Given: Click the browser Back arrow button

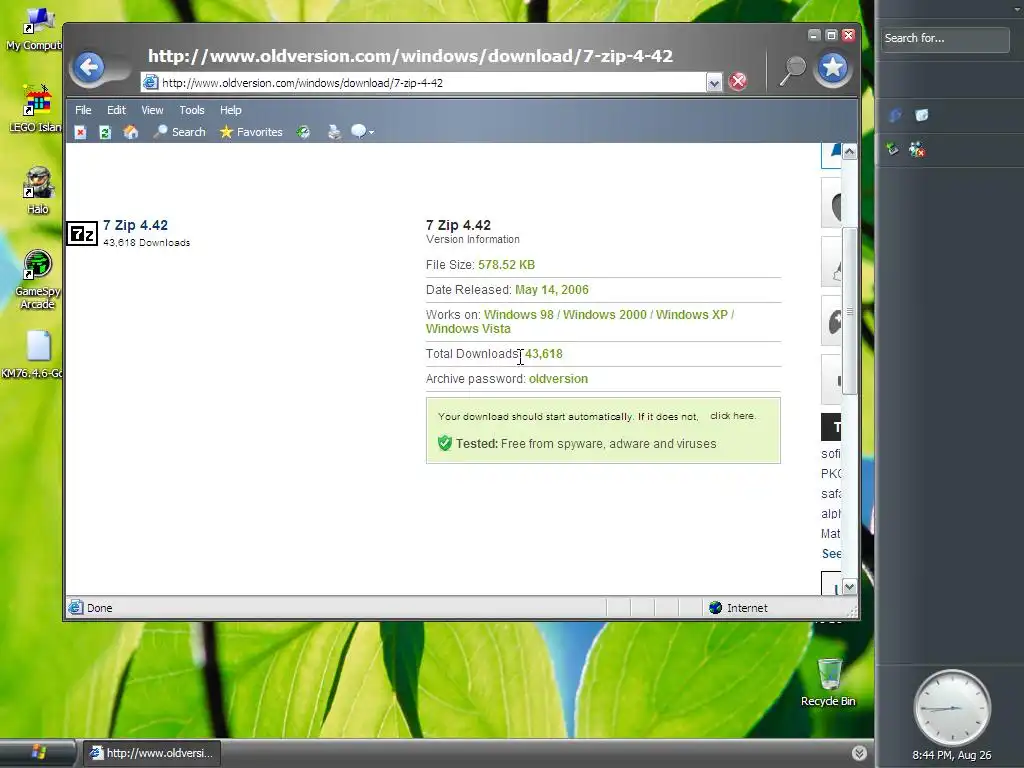Looking at the screenshot, I should point(89,67).
